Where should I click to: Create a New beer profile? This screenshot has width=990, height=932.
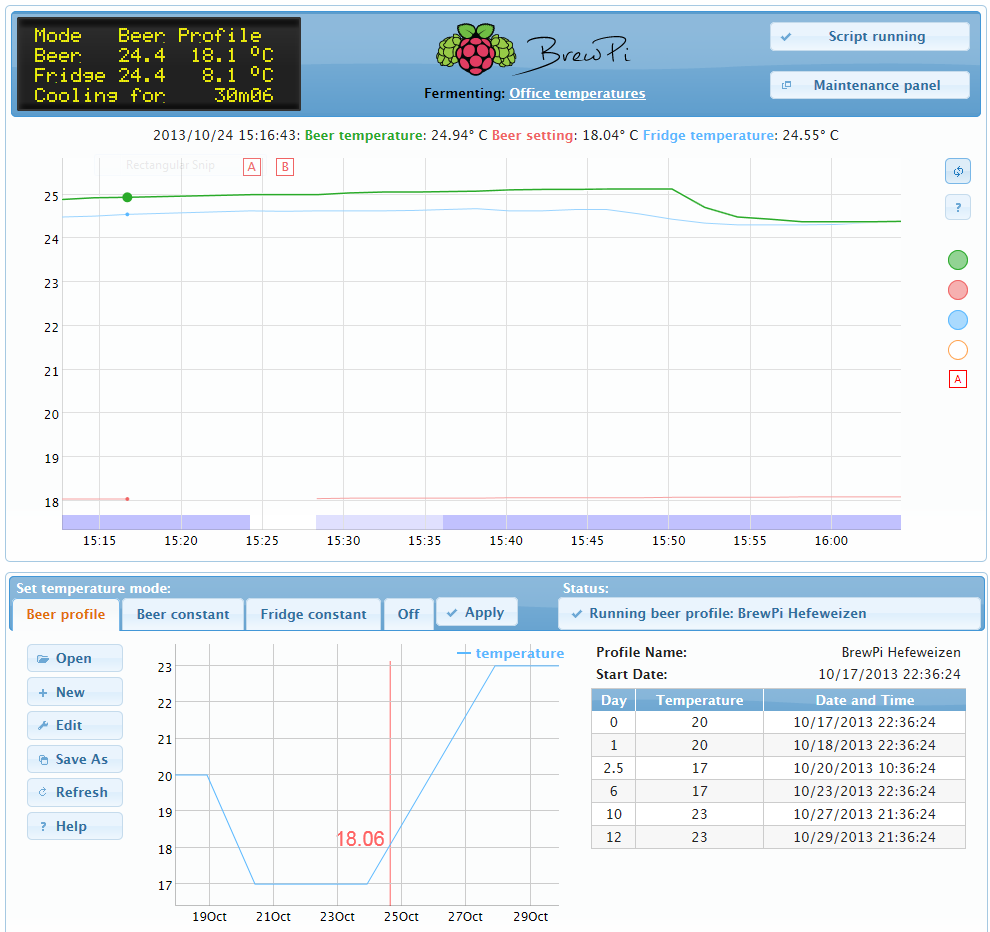tap(75, 692)
